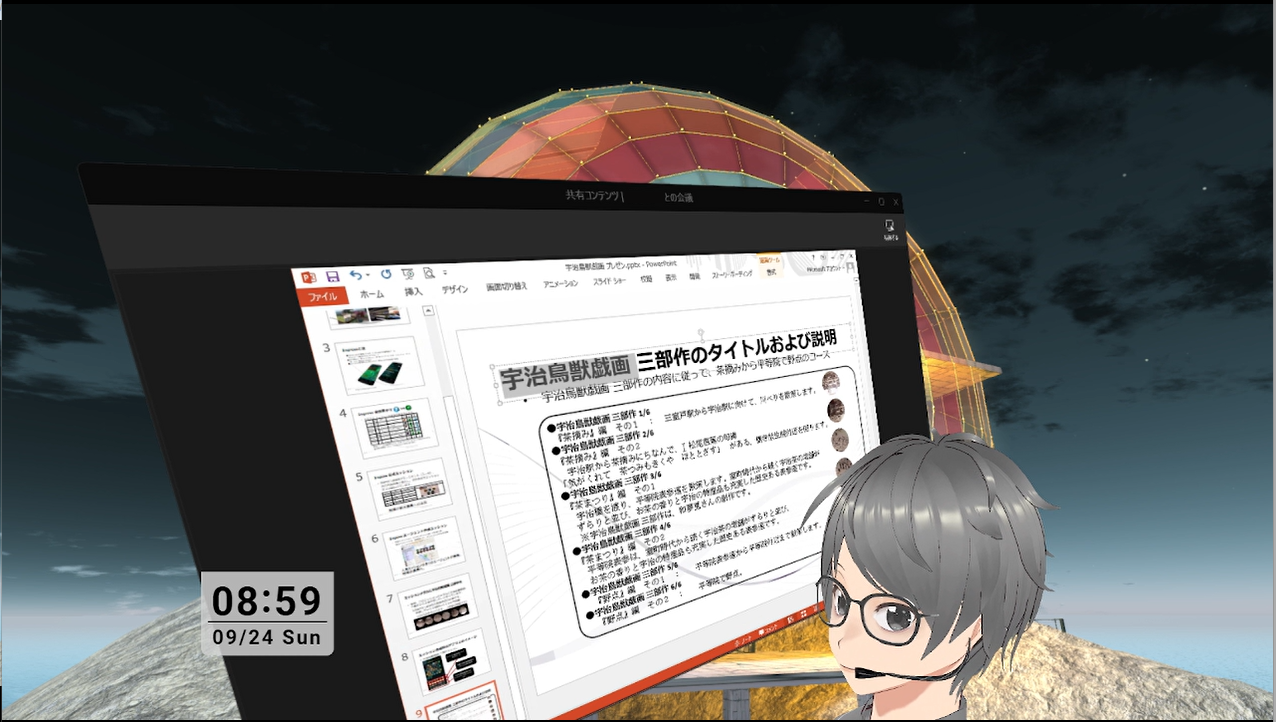Select slide 4 thumbnail

[395, 429]
